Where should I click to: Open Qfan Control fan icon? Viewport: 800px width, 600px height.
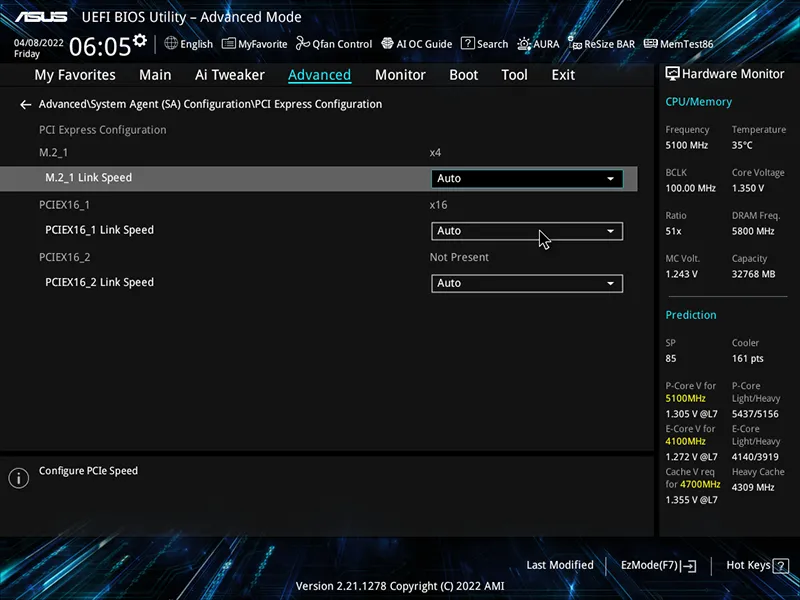pos(303,43)
